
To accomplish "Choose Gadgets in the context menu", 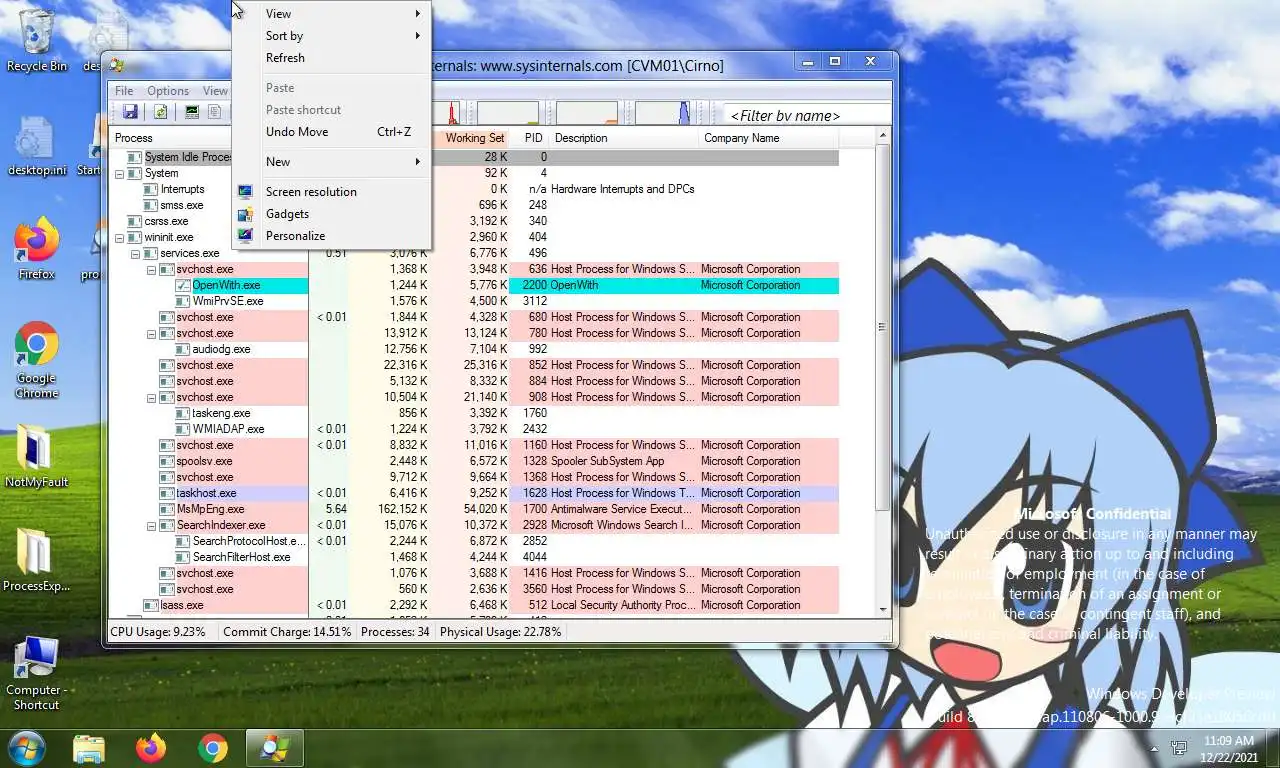I will (332, 213).
